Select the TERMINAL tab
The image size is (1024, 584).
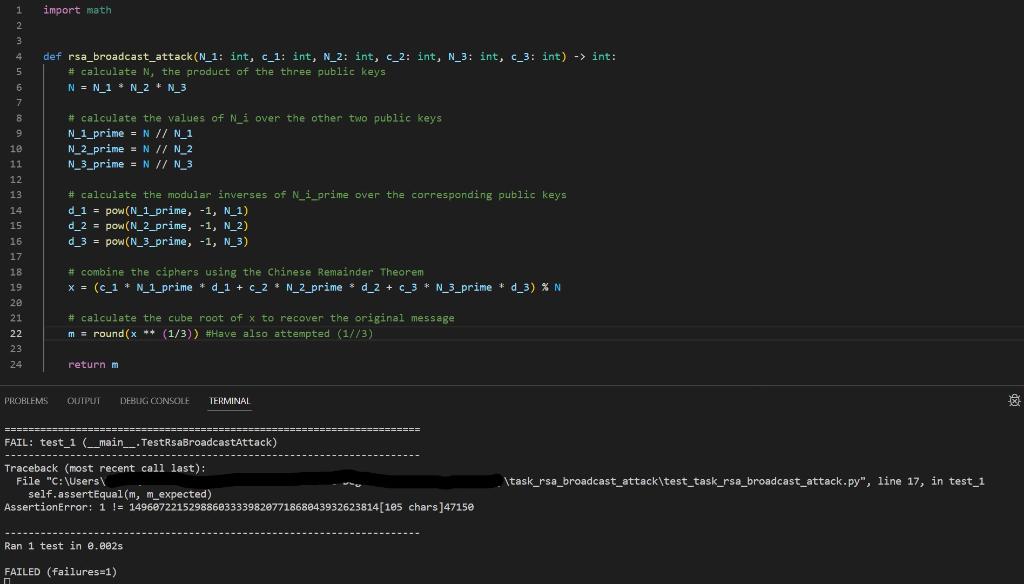[229, 400]
